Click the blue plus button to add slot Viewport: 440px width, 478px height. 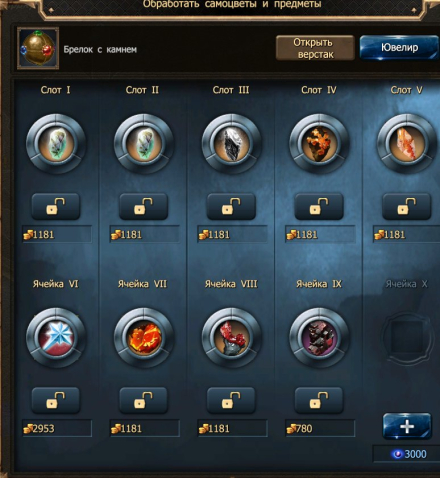click(x=407, y=426)
